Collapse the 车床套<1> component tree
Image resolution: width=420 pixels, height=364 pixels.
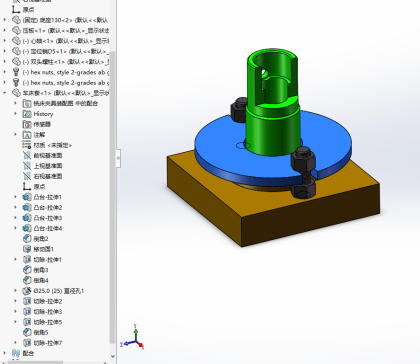tap(5, 93)
